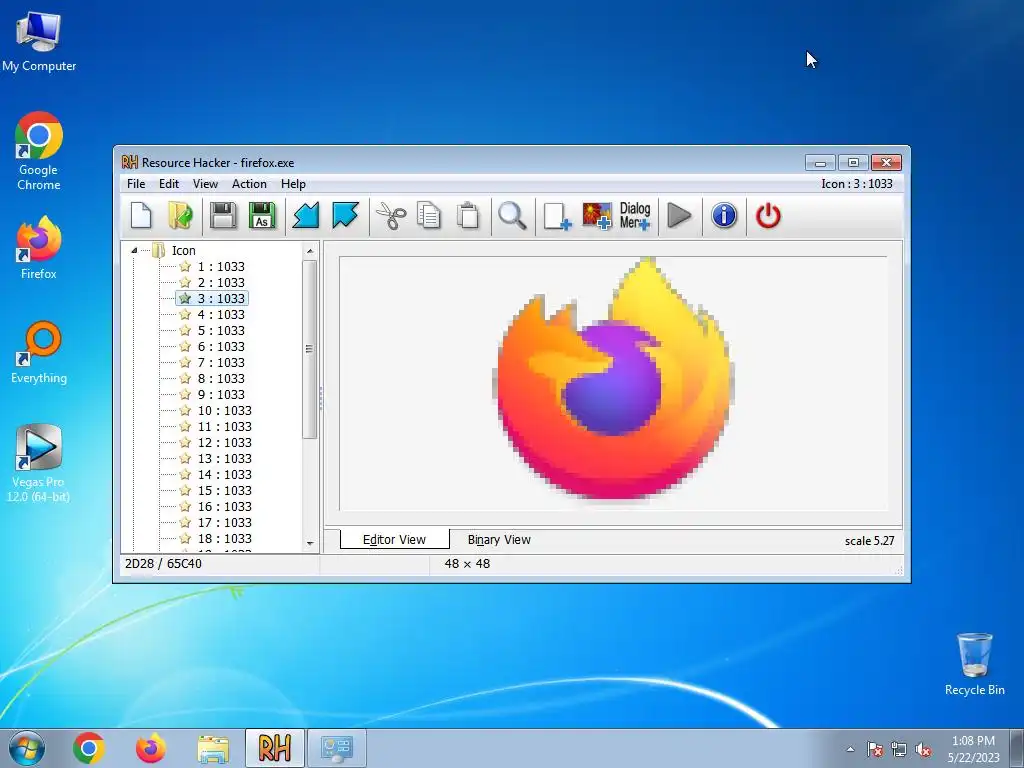The width and height of the screenshot is (1024, 768).
Task: Select tree item 5 : 1033
Action: (221, 330)
